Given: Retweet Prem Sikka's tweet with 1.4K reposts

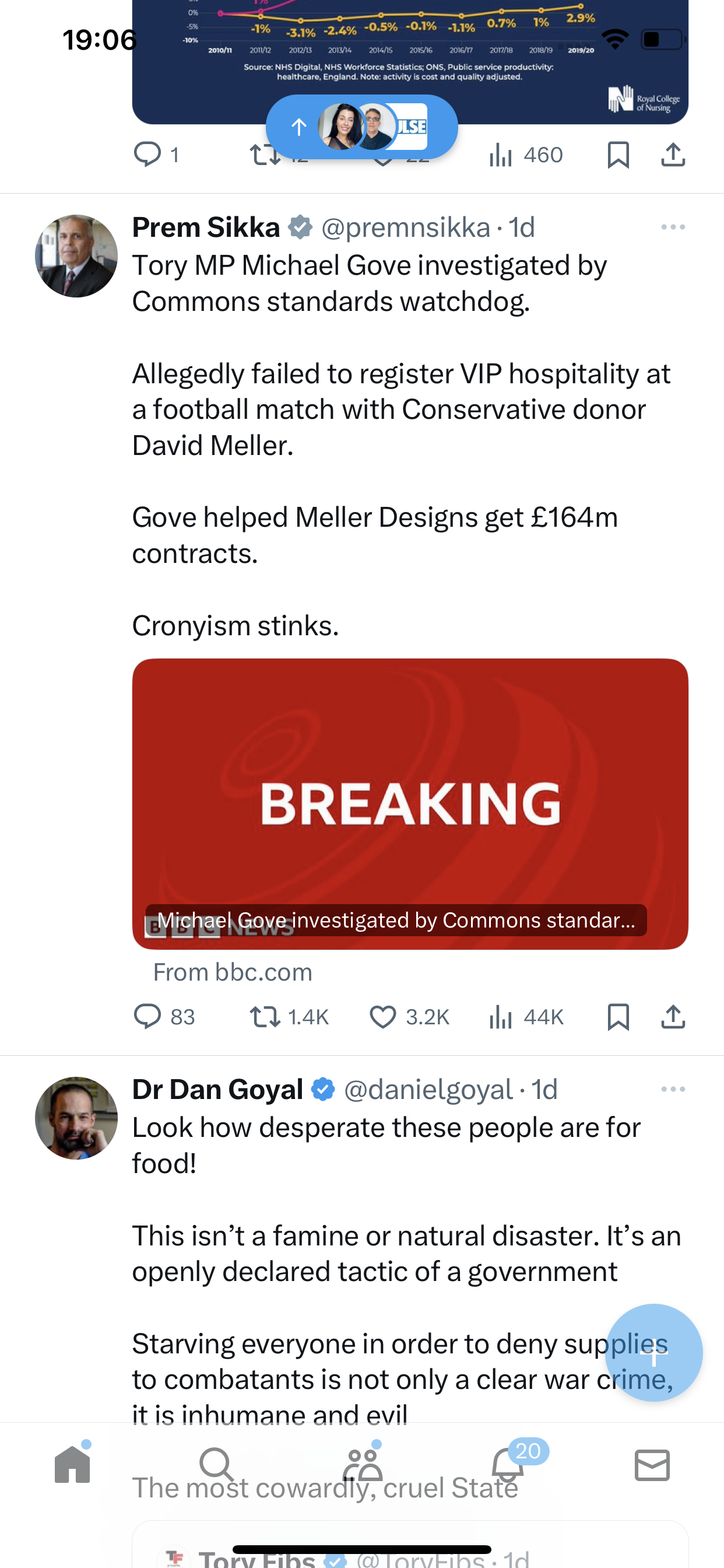Looking at the screenshot, I should (289, 1017).
